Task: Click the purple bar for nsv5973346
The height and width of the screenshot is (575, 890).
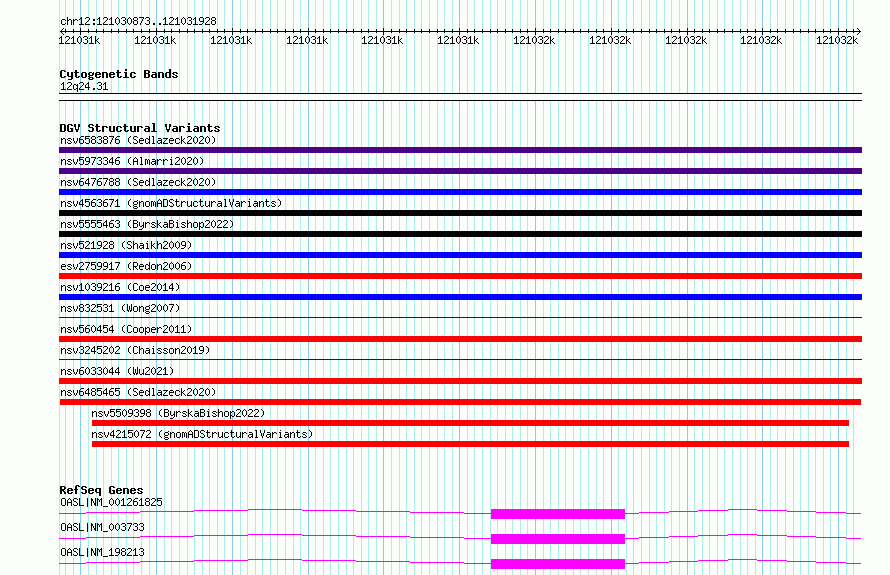Action: (x=460, y=171)
